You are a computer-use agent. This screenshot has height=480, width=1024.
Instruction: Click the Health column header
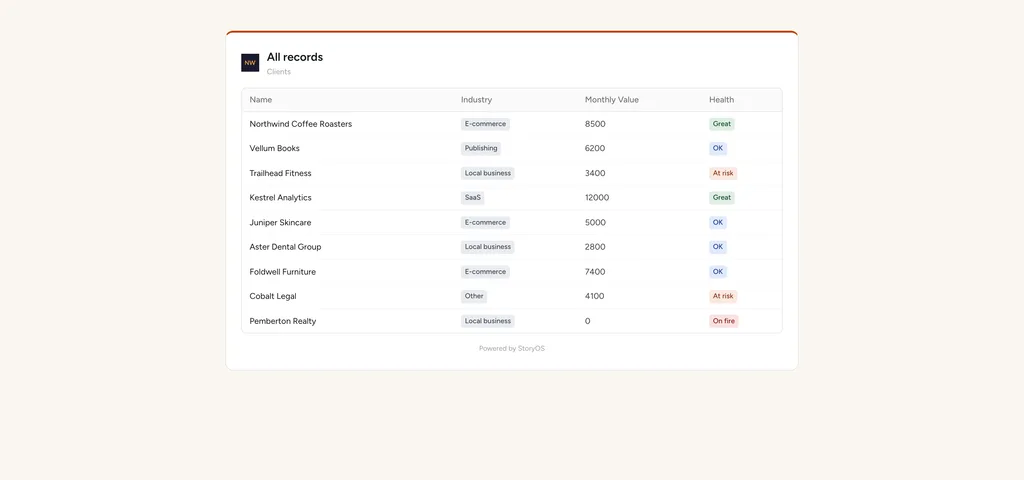pyautogui.click(x=722, y=100)
